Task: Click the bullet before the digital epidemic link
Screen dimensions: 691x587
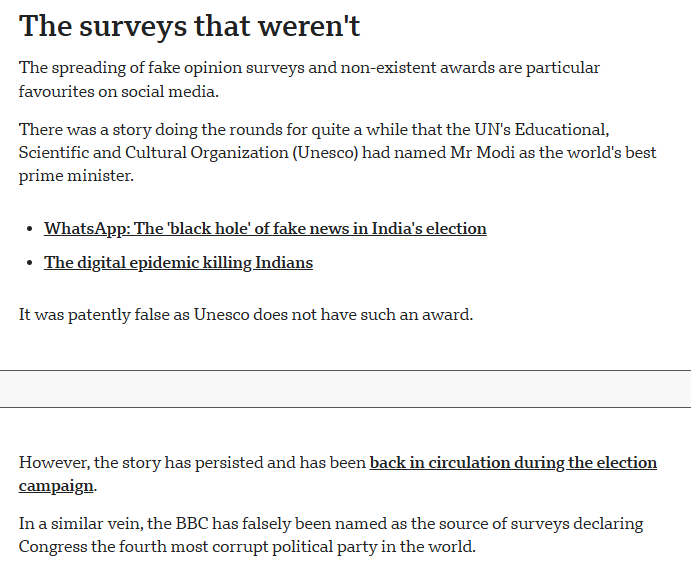Action: coord(28,264)
